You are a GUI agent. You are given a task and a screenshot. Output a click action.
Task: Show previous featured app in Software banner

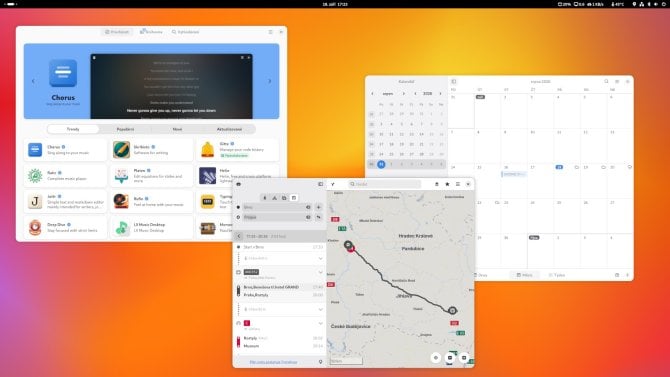pyautogui.click(x=33, y=81)
